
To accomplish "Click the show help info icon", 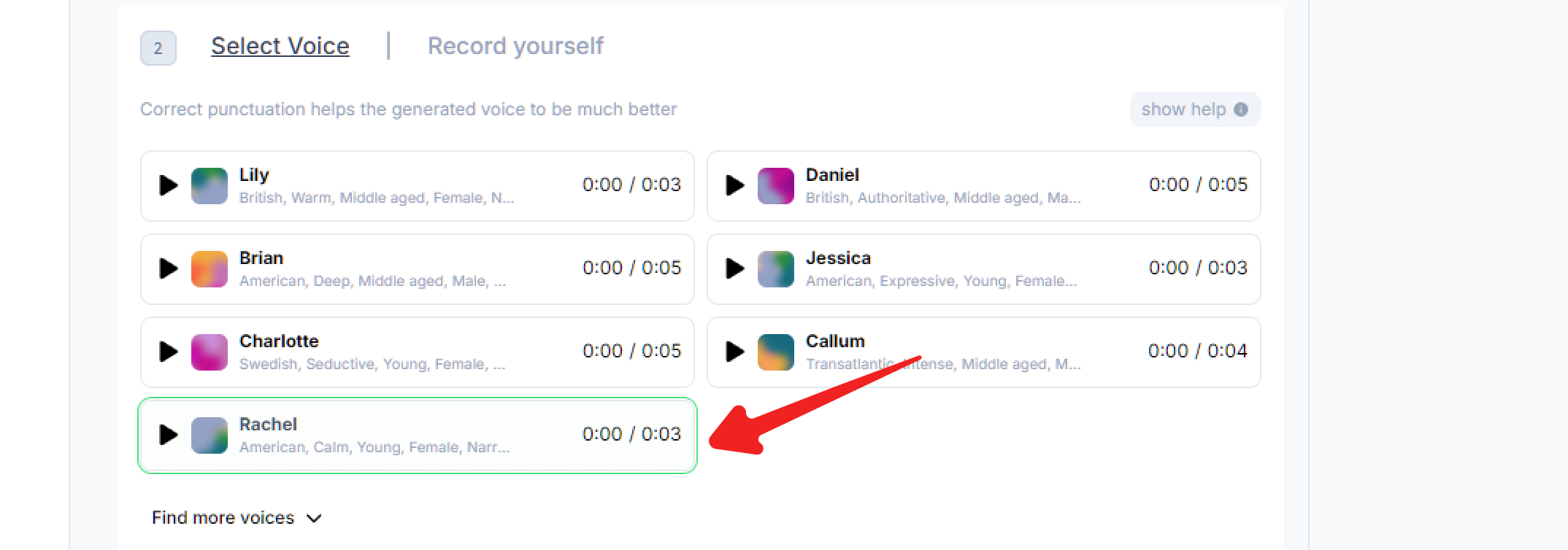I will tap(1241, 109).
